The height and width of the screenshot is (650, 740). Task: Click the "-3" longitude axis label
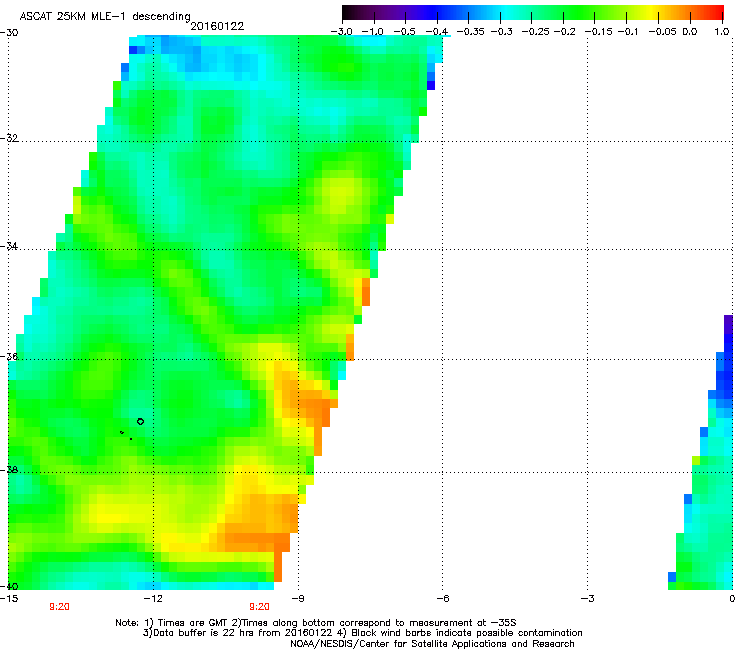pos(587,599)
